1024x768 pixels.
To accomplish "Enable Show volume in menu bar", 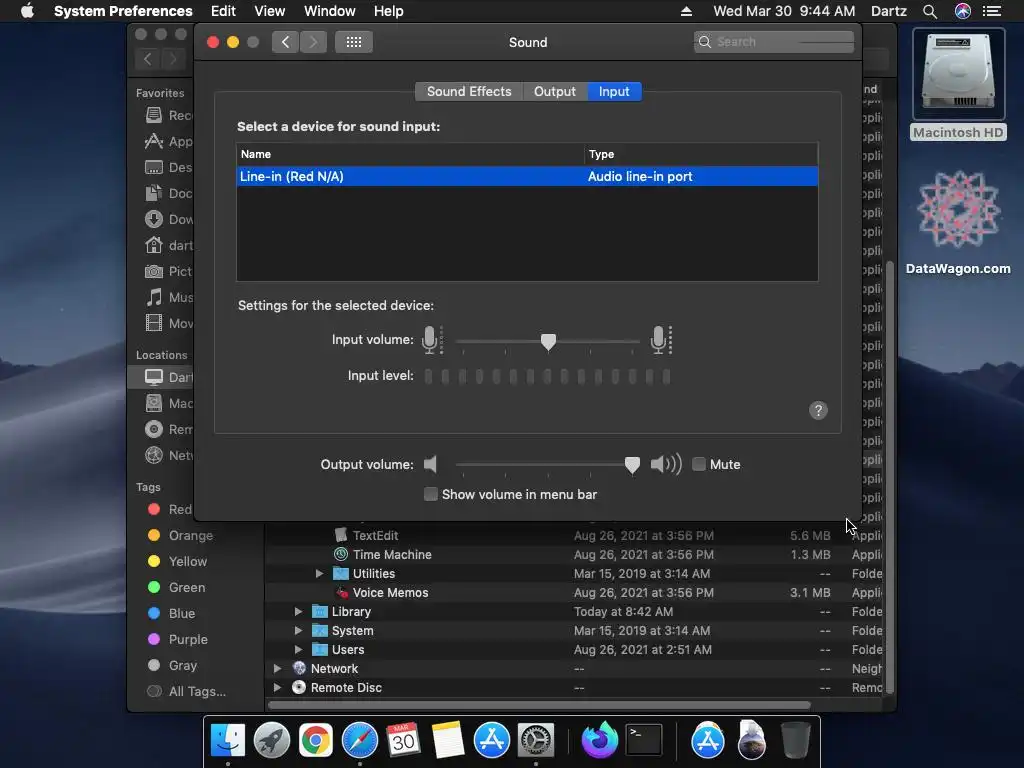I will coord(430,494).
